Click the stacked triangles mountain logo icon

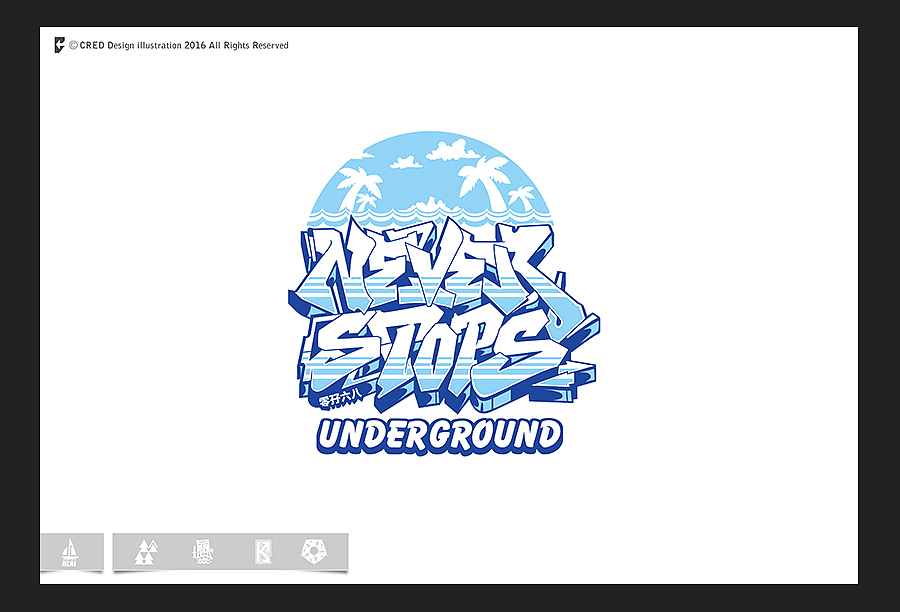(146, 552)
